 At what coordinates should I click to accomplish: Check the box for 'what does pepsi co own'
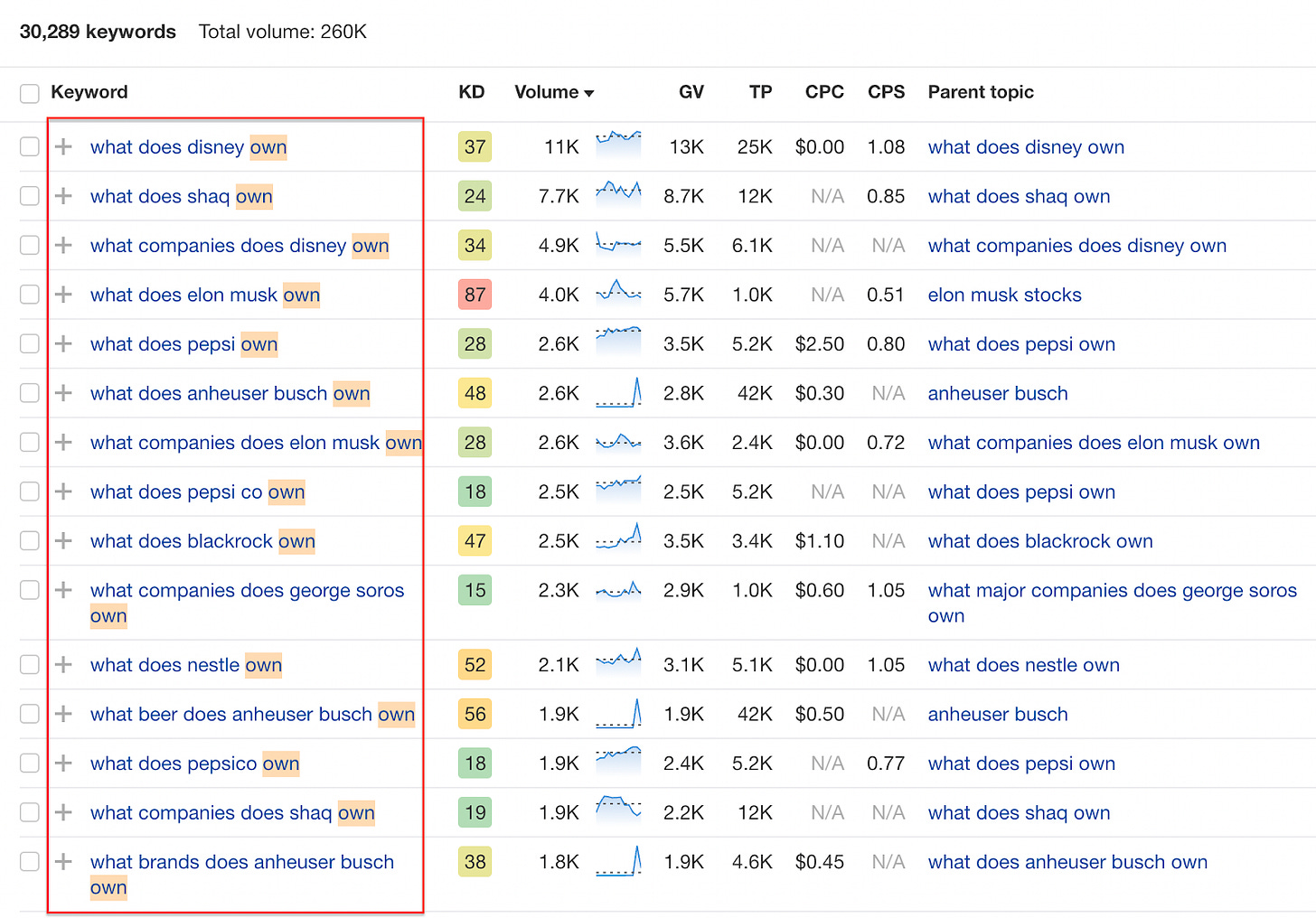[x=30, y=492]
